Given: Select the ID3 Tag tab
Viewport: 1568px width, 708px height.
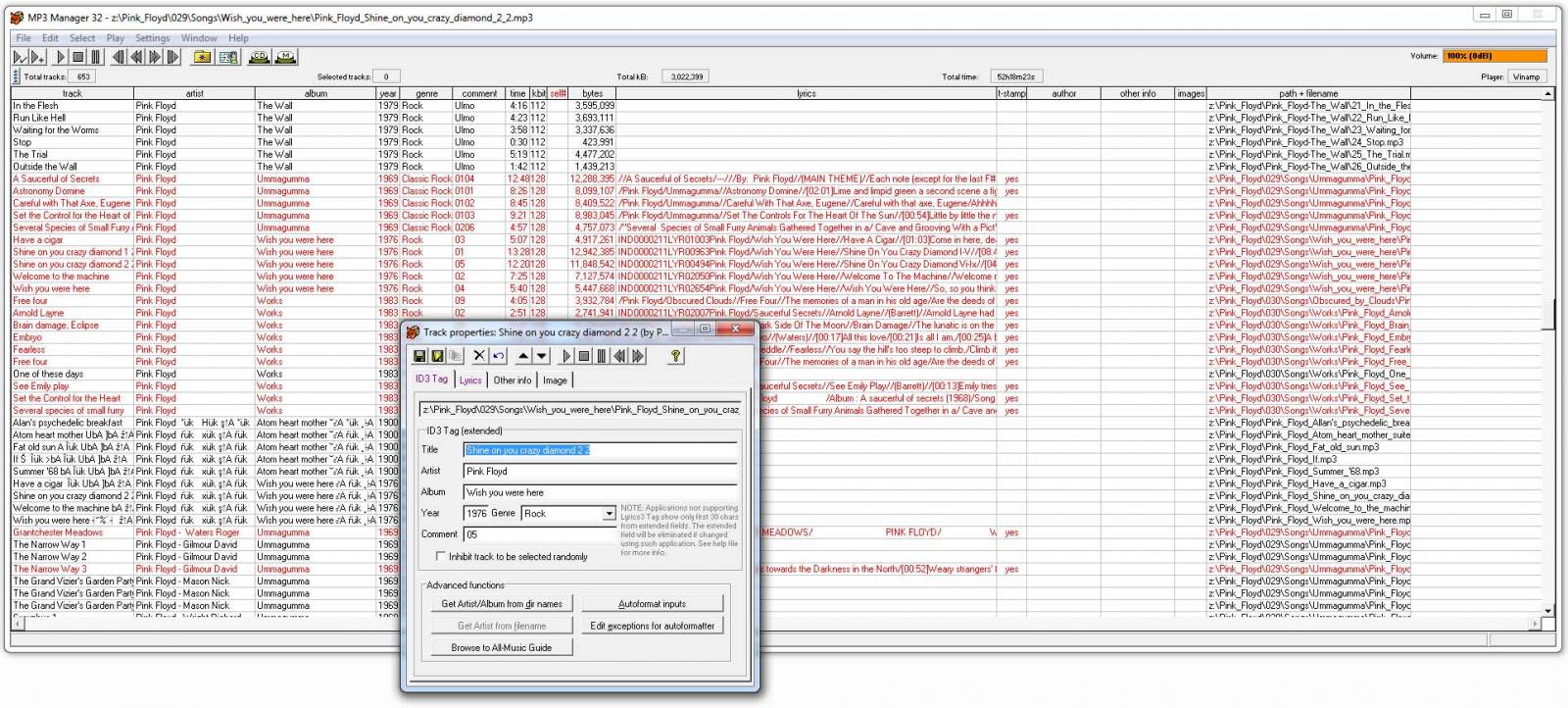Looking at the screenshot, I should [431, 379].
